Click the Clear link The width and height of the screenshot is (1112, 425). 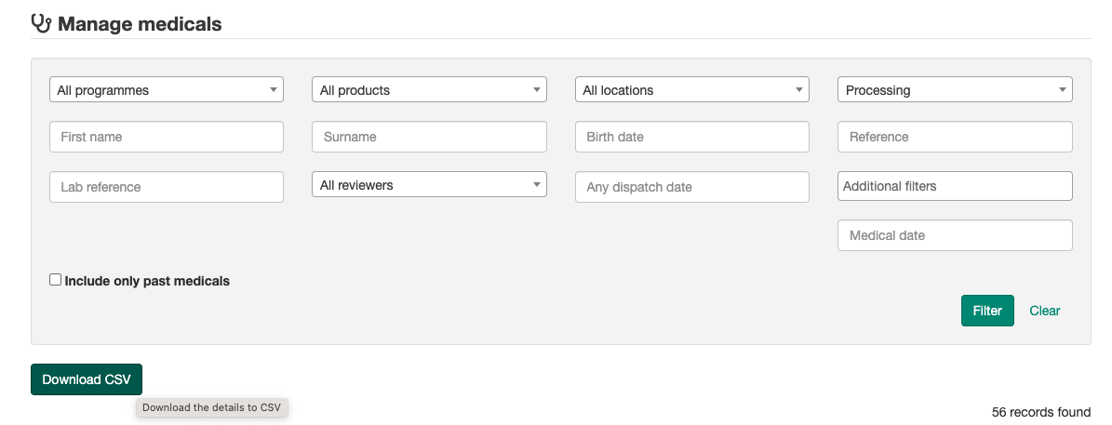tap(1044, 311)
